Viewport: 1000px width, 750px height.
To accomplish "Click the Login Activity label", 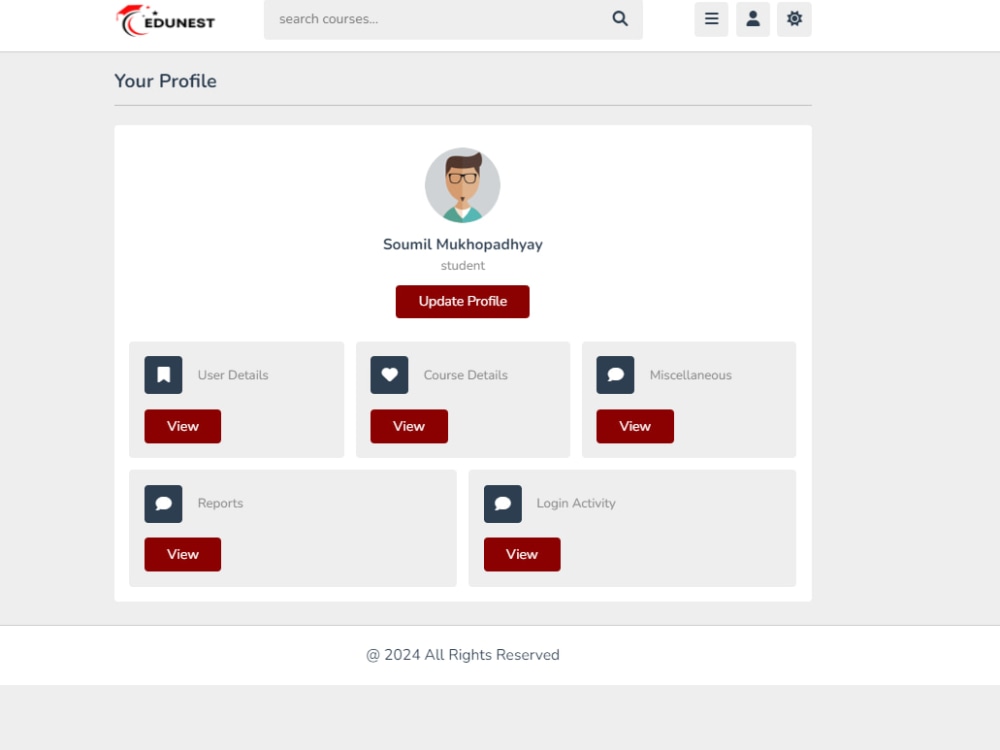I will point(576,504).
